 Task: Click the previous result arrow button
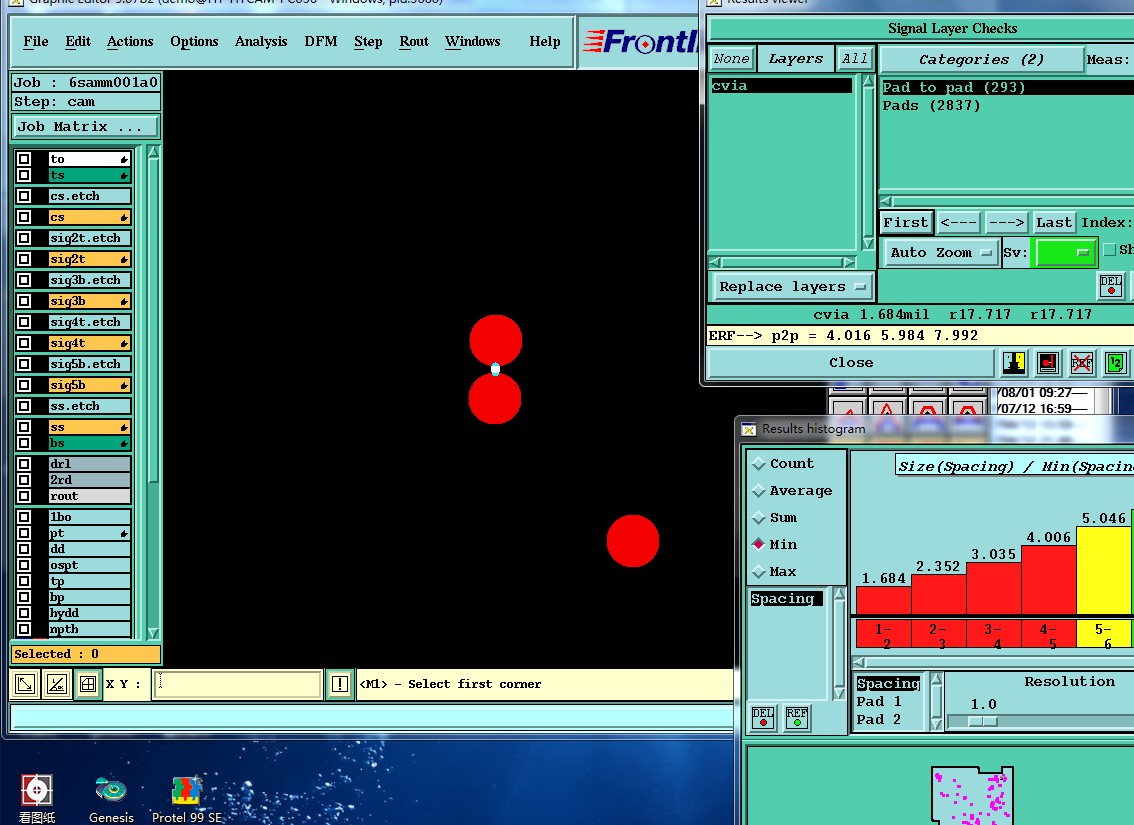tap(959, 222)
